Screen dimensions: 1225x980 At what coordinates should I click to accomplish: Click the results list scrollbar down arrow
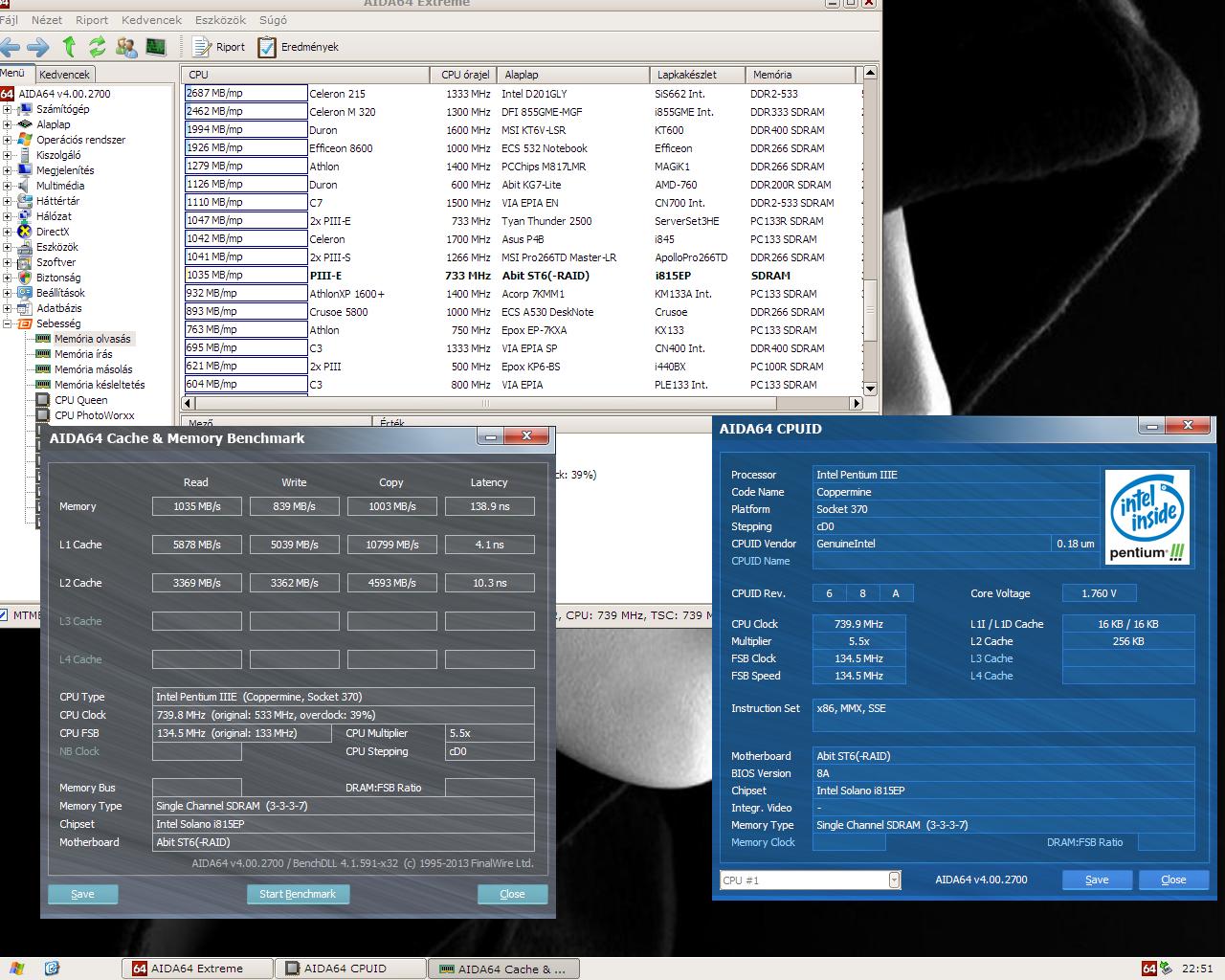point(869,389)
